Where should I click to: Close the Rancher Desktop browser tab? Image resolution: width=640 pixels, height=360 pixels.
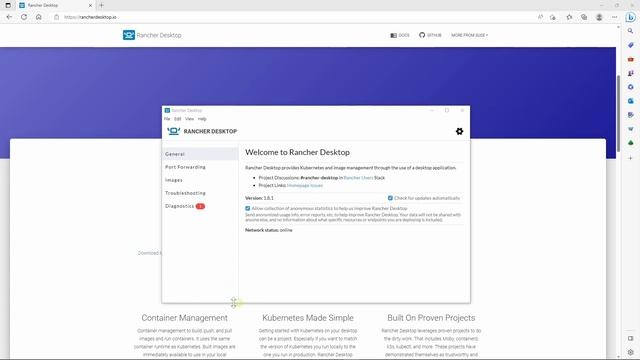[x=90, y=5]
